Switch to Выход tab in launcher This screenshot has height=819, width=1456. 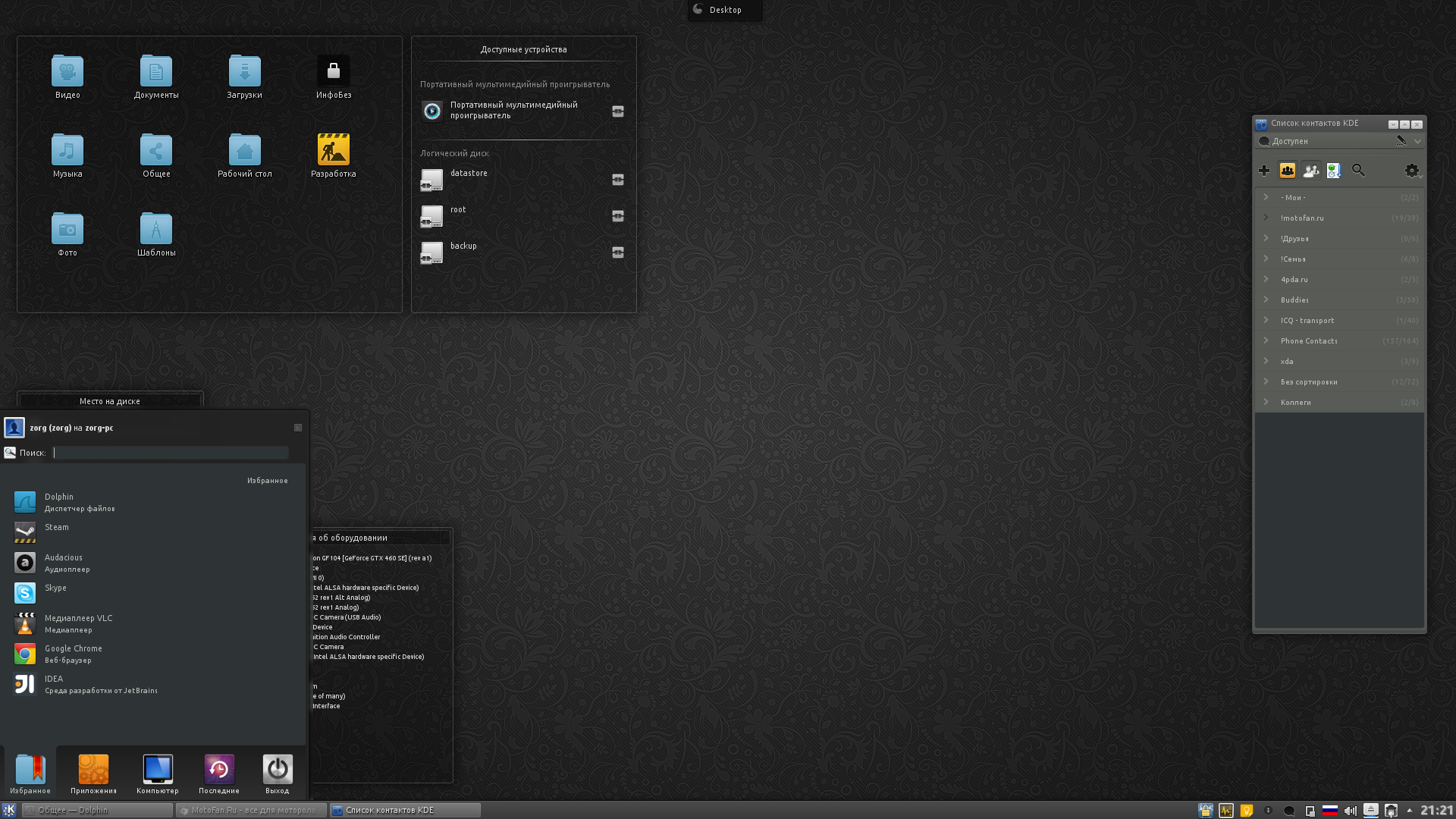pyautogui.click(x=278, y=773)
